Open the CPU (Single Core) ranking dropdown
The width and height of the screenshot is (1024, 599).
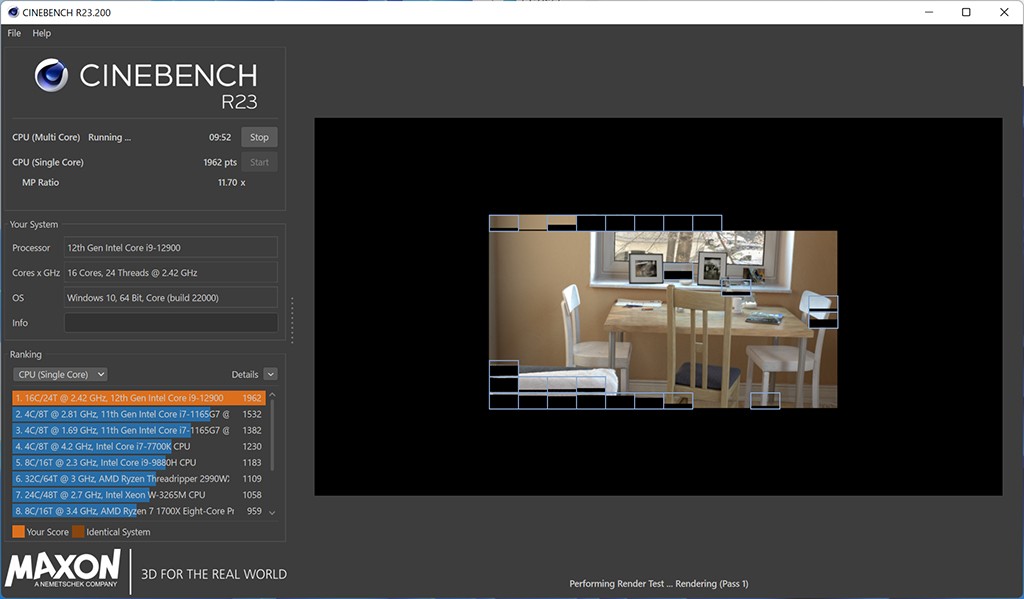point(60,374)
